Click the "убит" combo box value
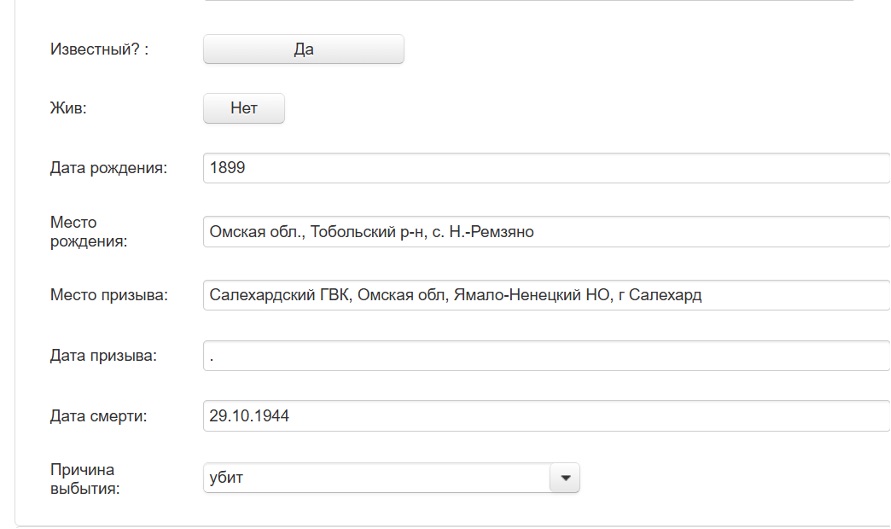 (375, 478)
